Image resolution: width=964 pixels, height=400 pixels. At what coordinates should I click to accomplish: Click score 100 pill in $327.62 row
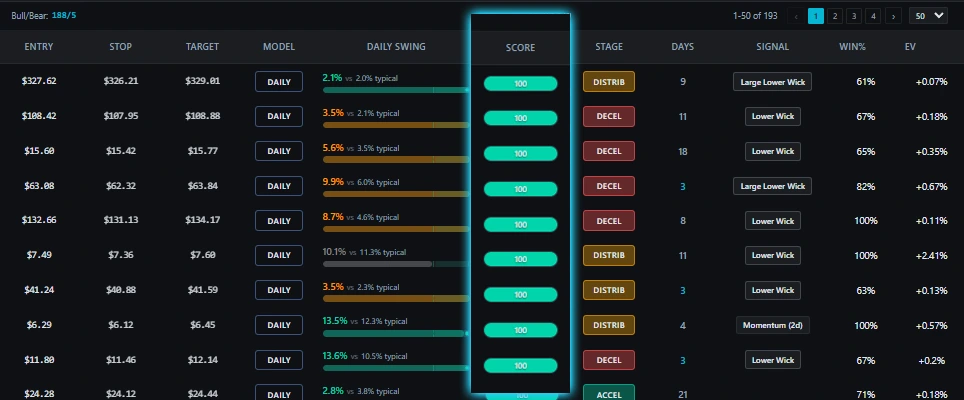click(x=521, y=84)
